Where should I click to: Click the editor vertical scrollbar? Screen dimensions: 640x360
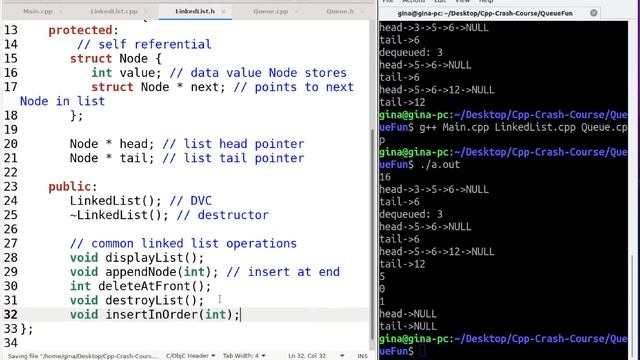(x=372, y=234)
